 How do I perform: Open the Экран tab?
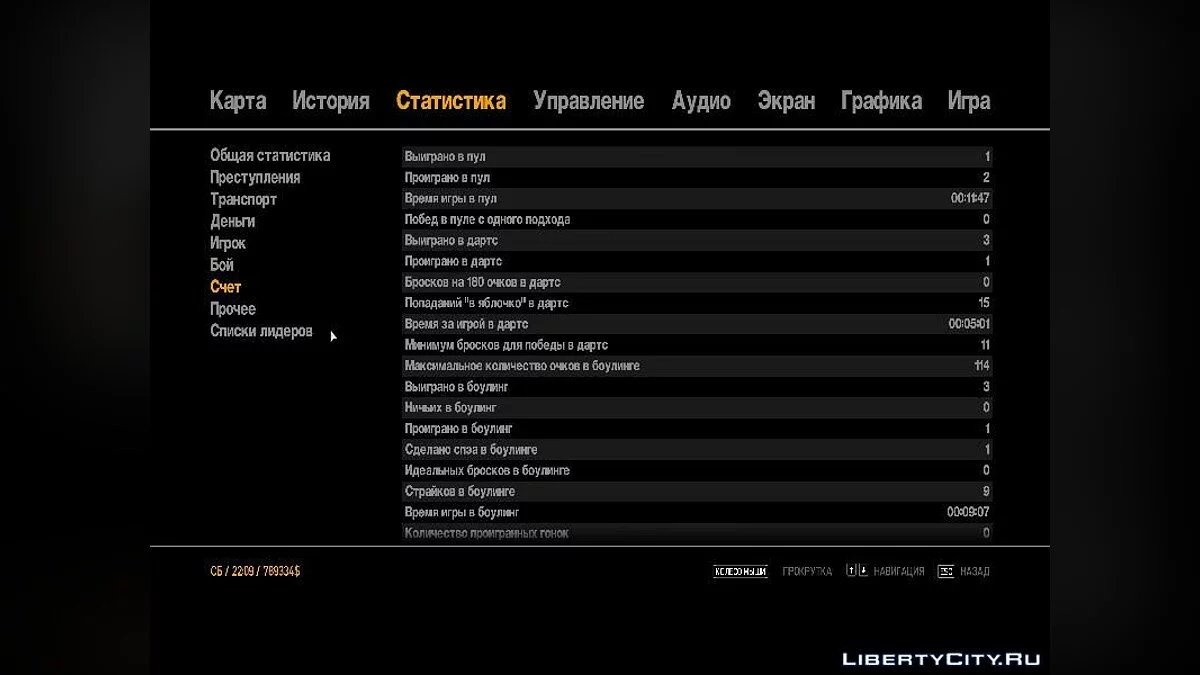786,101
